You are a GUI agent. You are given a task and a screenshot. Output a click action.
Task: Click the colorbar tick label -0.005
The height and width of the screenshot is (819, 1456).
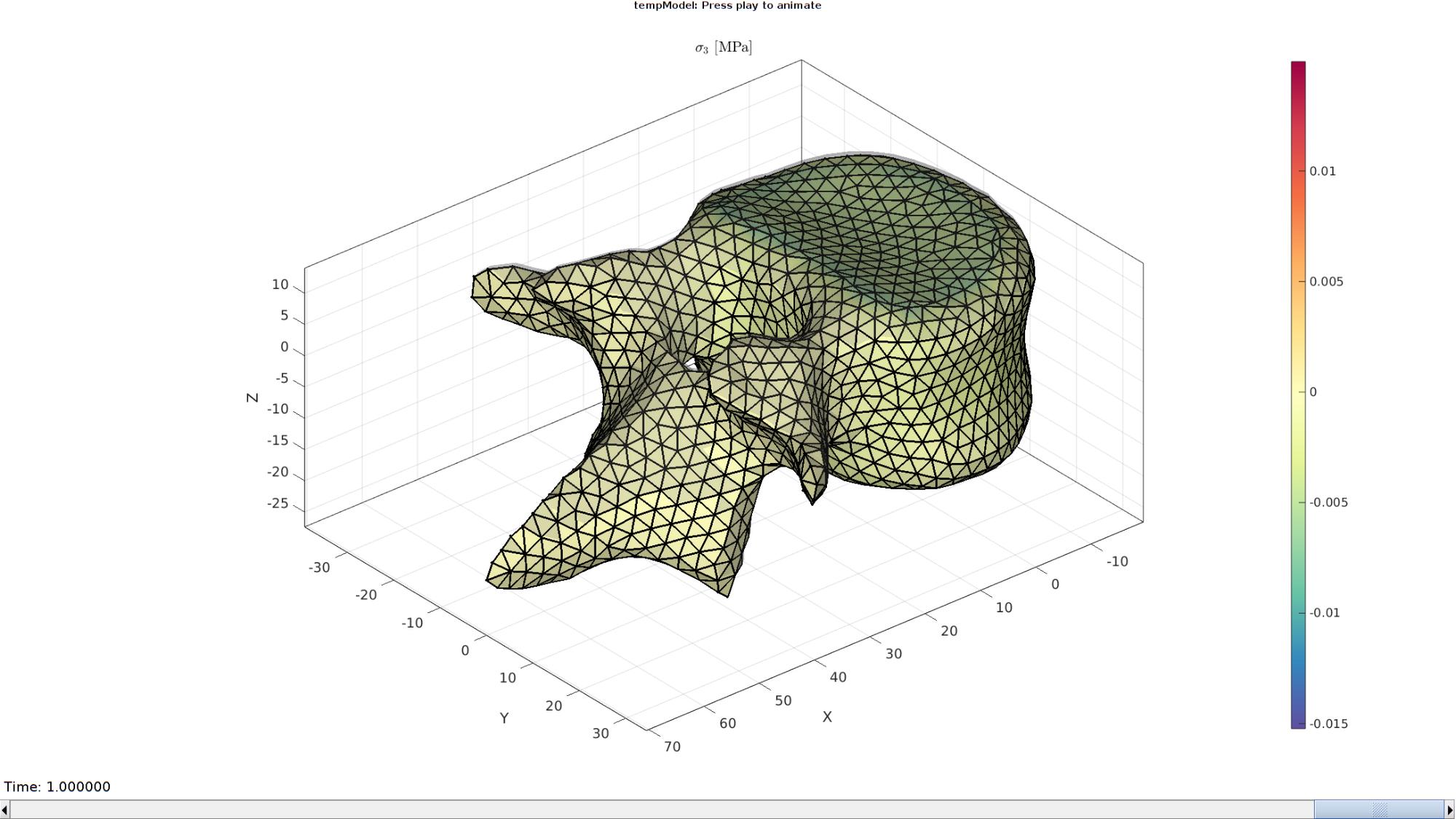click(1329, 503)
